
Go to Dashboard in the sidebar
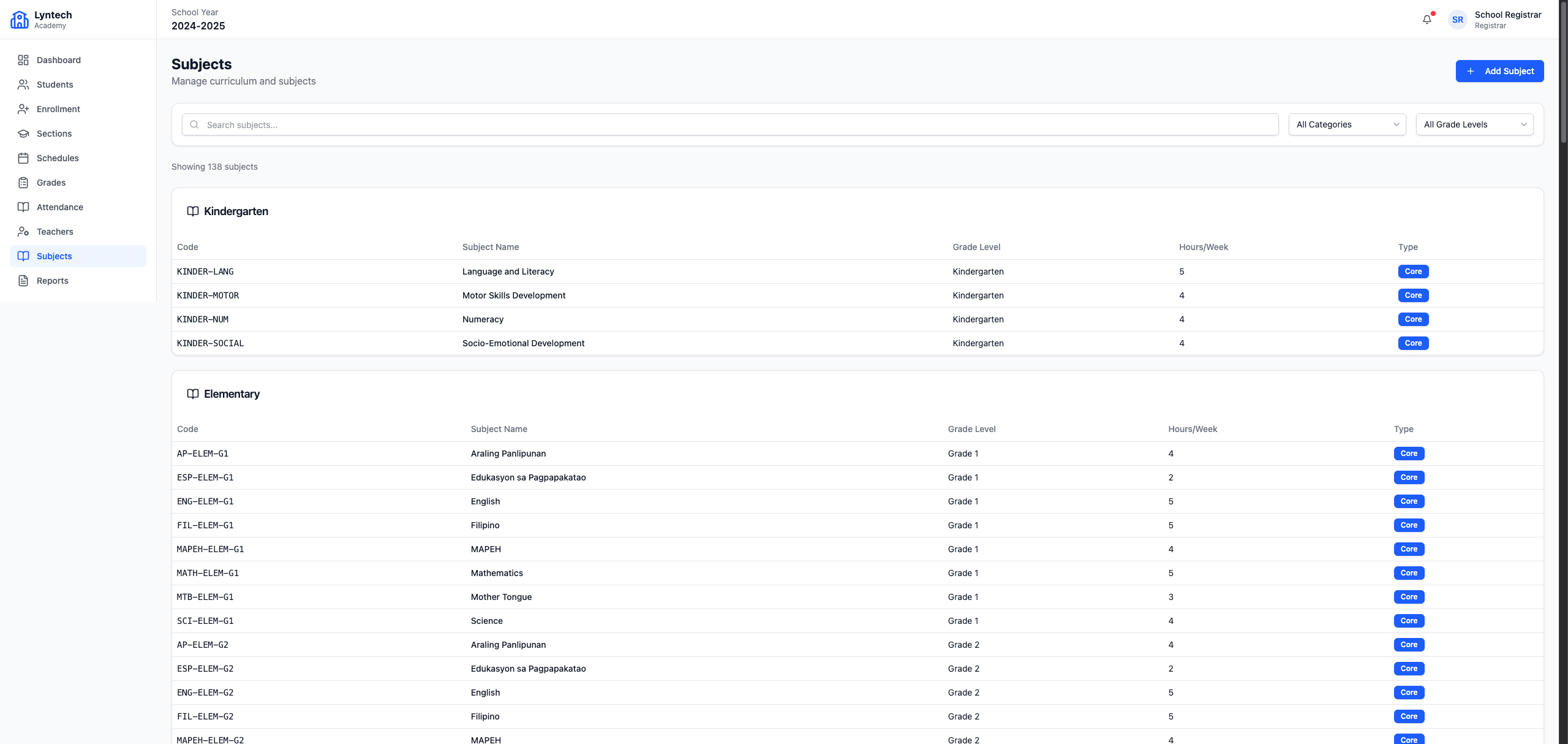click(x=78, y=60)
